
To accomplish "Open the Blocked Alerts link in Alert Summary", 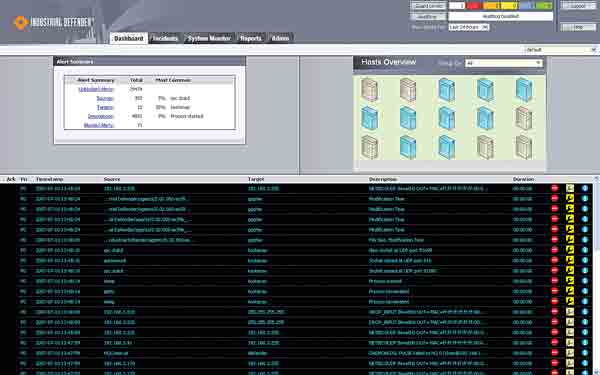I will pos(99,125).
